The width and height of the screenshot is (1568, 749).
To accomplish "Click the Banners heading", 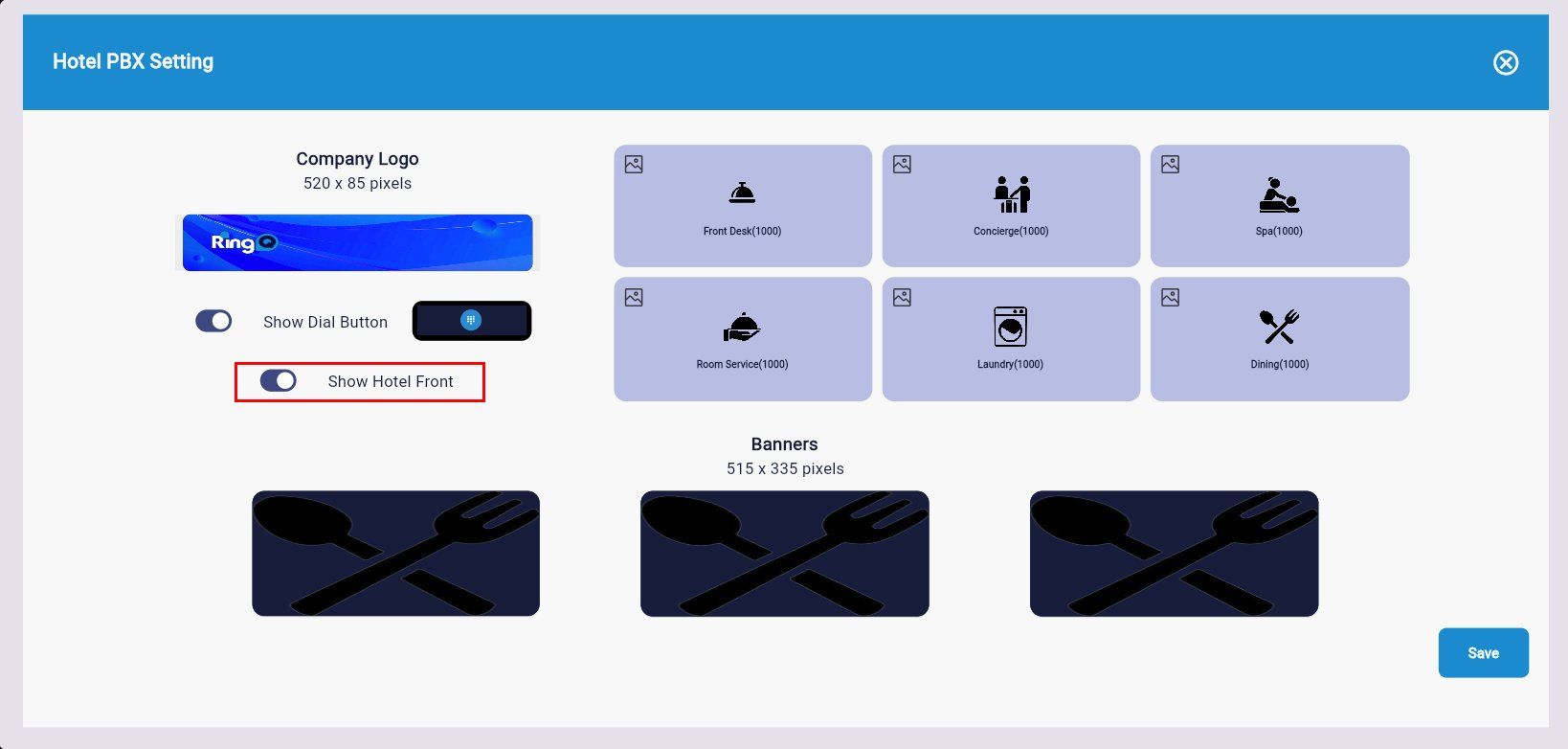I will coord(784,444).
